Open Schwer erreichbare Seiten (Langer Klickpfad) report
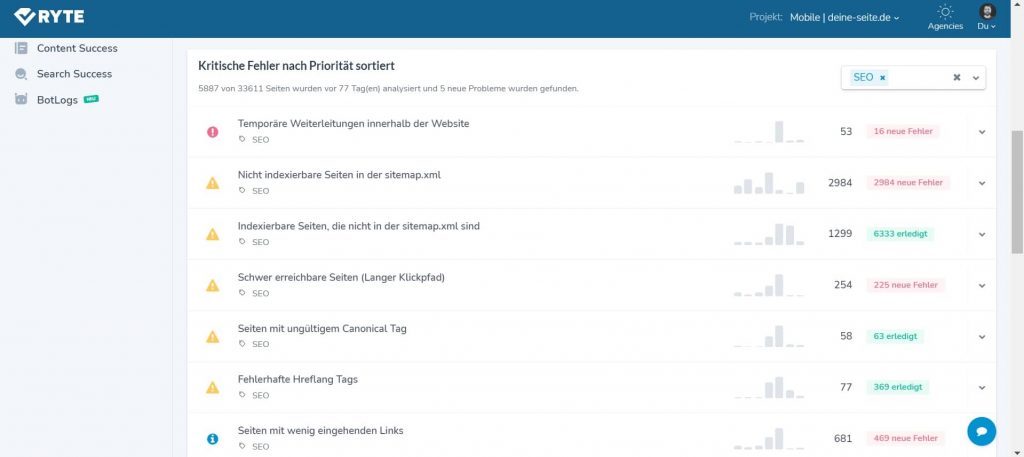1024x457 pixels. pyautogui.click(x=341, y=277)
